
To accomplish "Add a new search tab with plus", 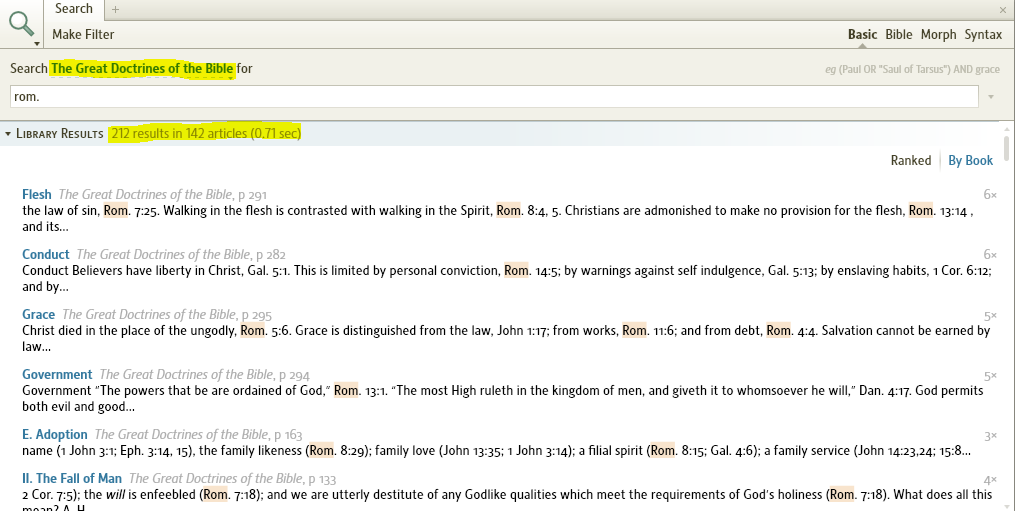I will 115,10.
